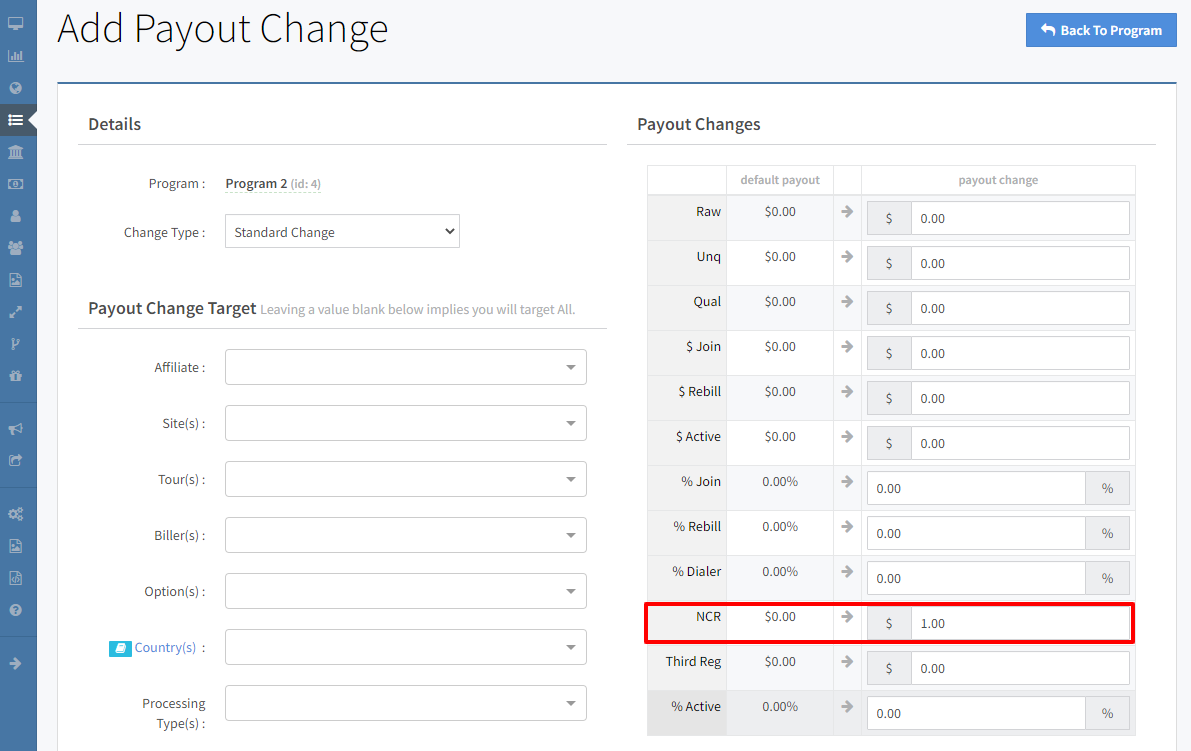The image size is (1191, 751).
Task: Click the bank building sidebar icon
Action: coord(15,152)
